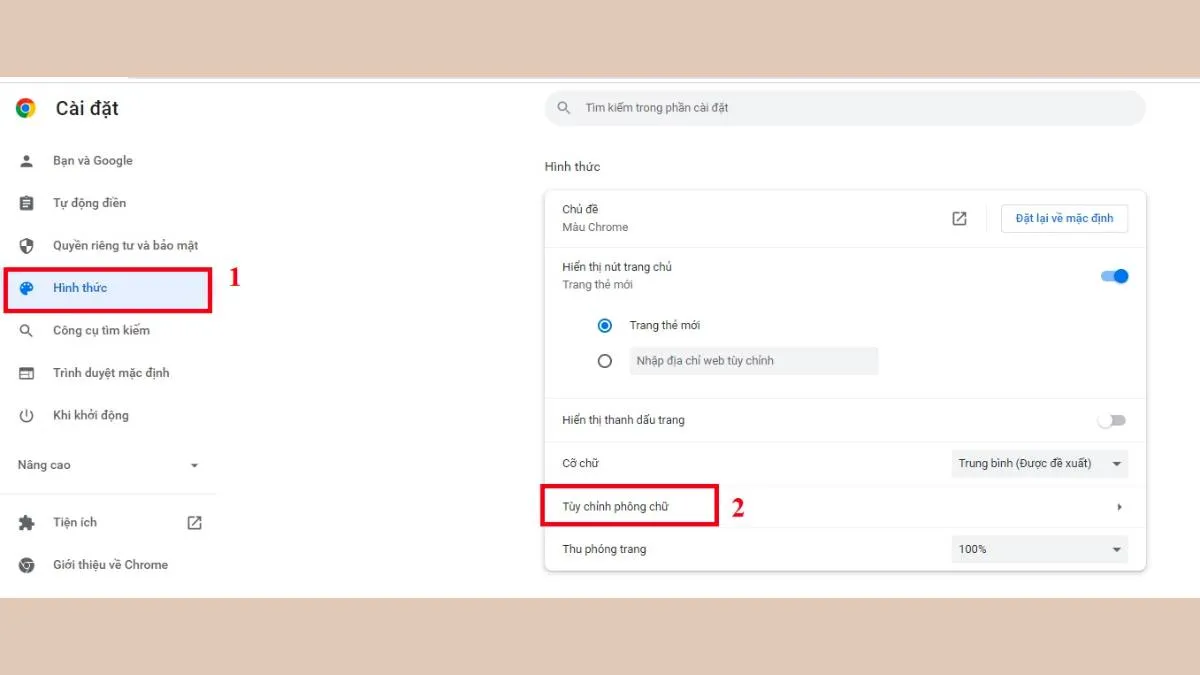
Task: Open the Thu phóng trang dropdown
Action: [x=1038, y=548]
